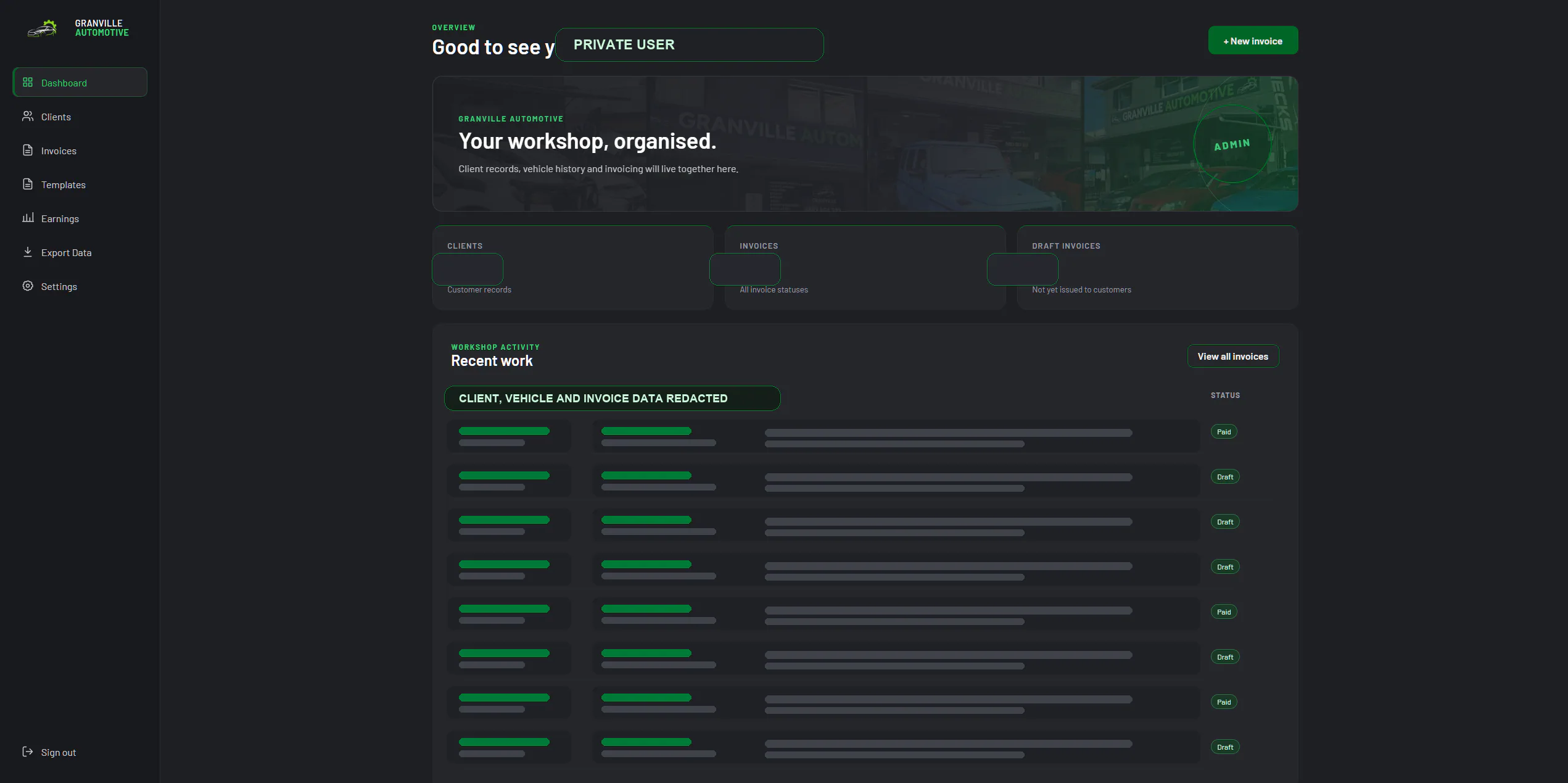Show the Earnings page
The width and height of the screenshot is (1568, 783).
[80, 218]
